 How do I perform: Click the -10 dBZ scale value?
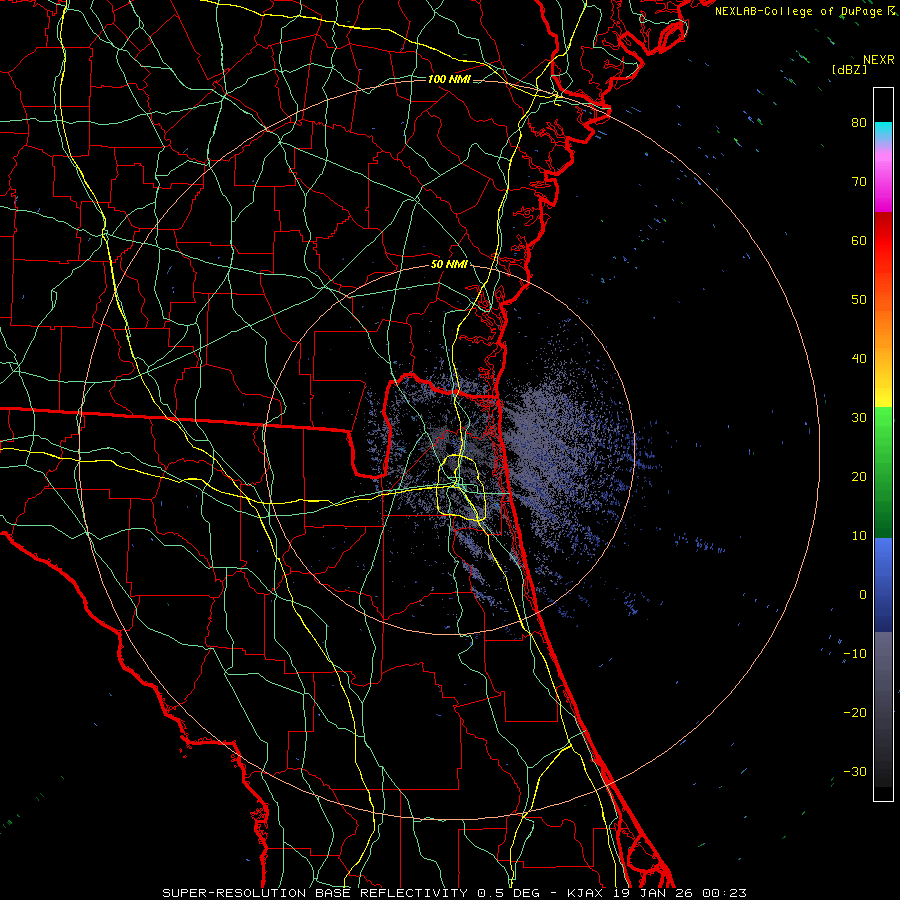tap(855, 654)
